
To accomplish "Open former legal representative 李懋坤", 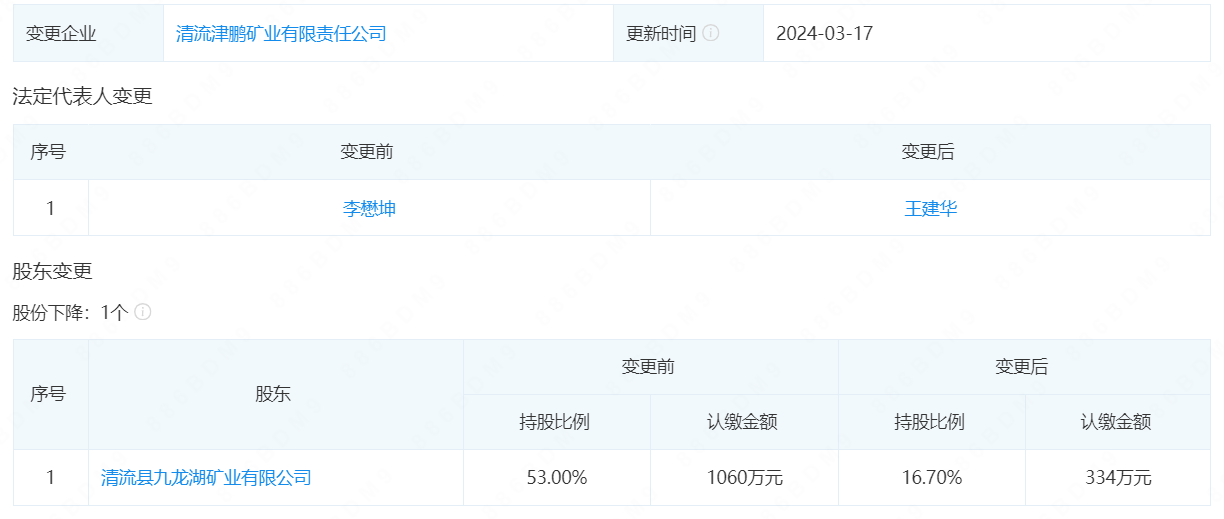I will [369, 208].
